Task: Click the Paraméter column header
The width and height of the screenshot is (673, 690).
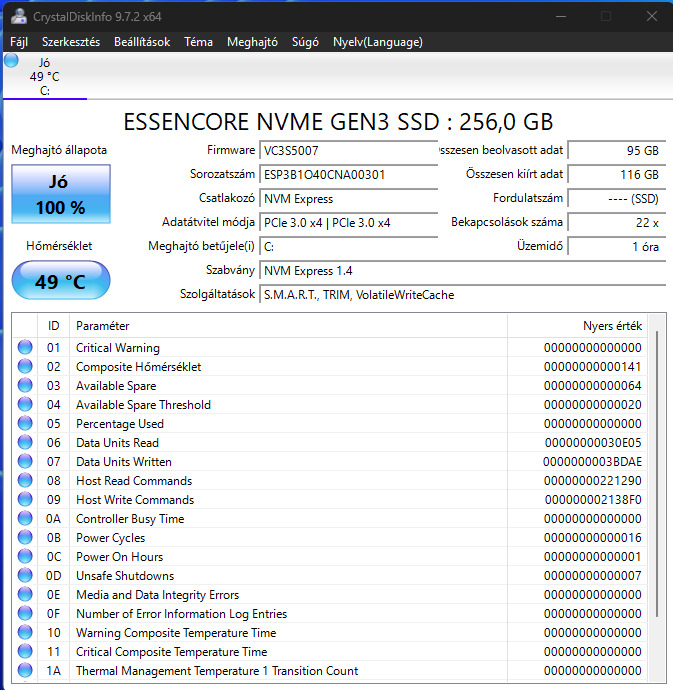Action: tap(288, 326)
